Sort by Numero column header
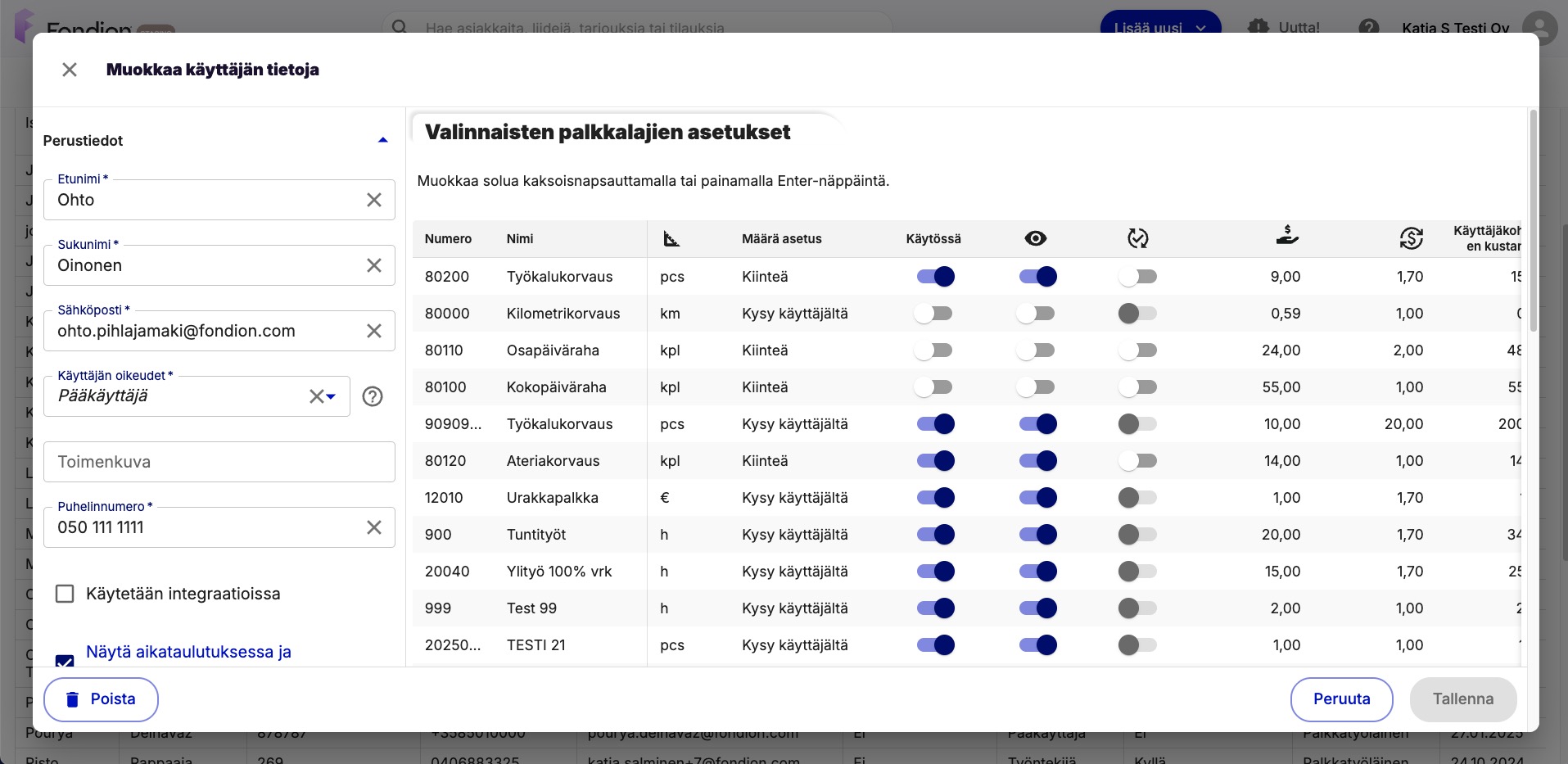The width and height of the screenshot is (1568, 764). click(x=448, y=239)
